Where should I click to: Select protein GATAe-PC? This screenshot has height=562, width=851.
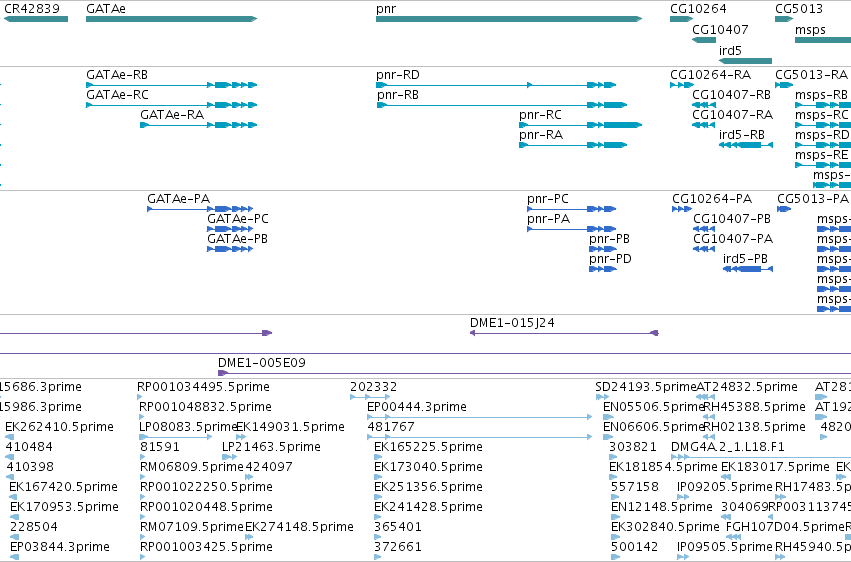click(230, 229)
